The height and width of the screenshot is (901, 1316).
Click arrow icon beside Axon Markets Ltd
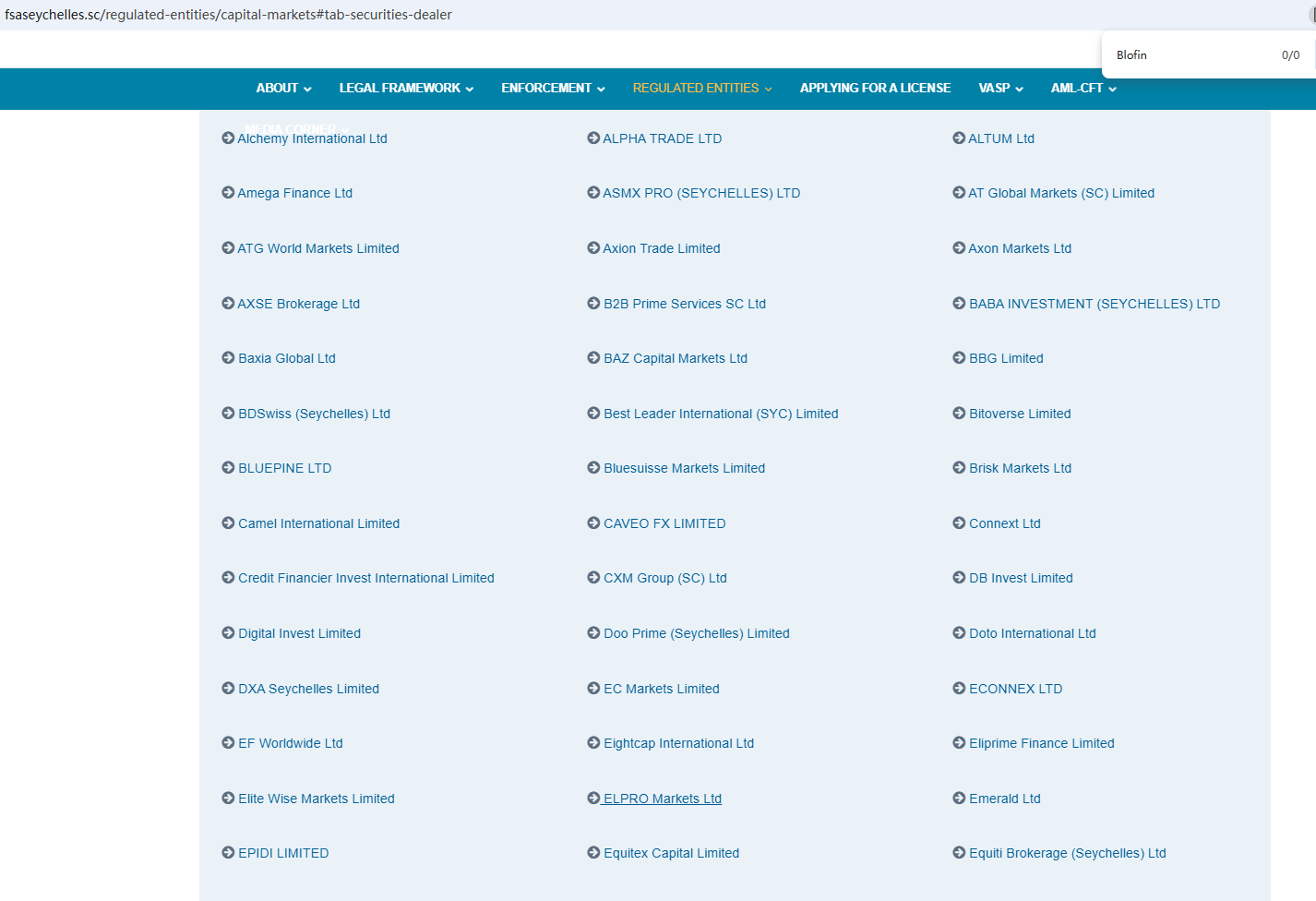[959, 247]
